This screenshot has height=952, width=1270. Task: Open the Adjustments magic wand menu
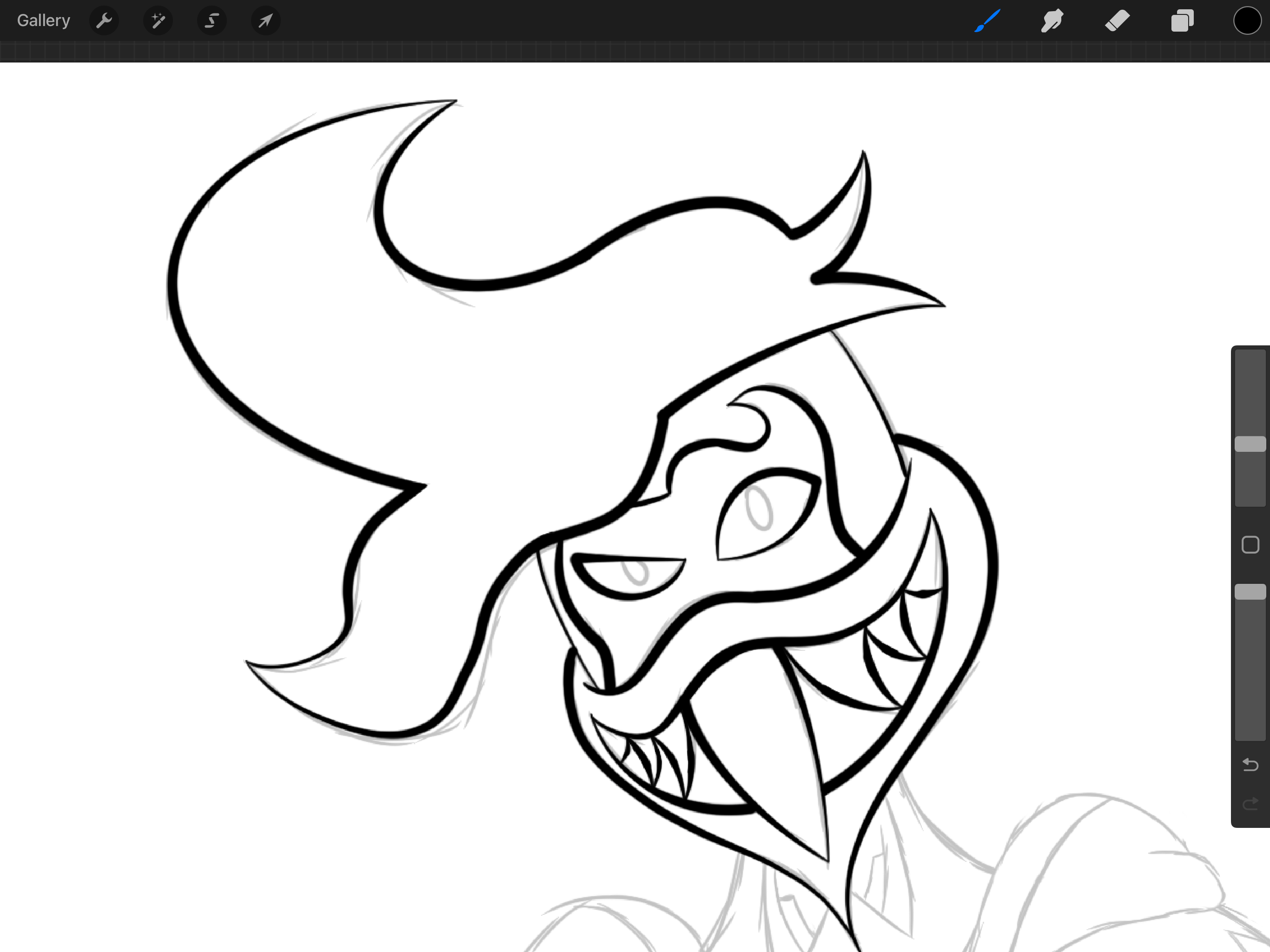tap(158, 21)
